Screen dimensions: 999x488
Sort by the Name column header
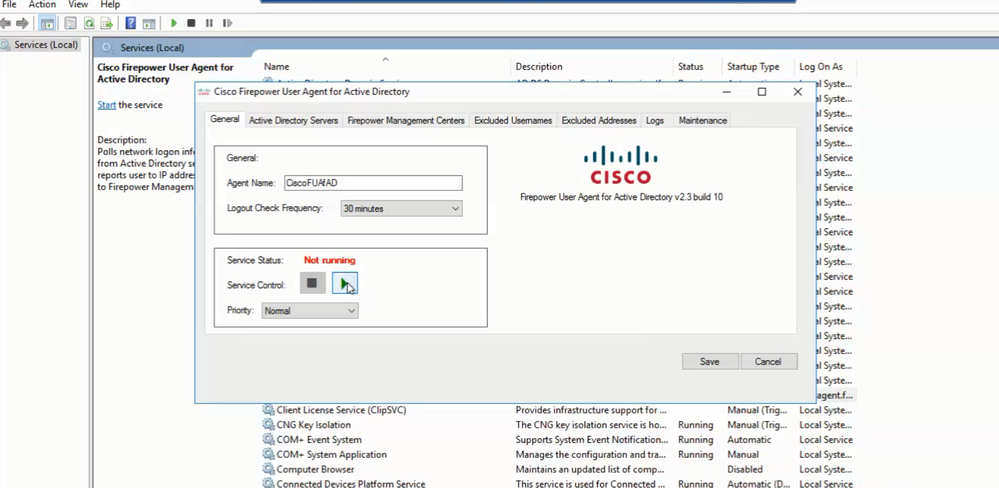(385, 66)
